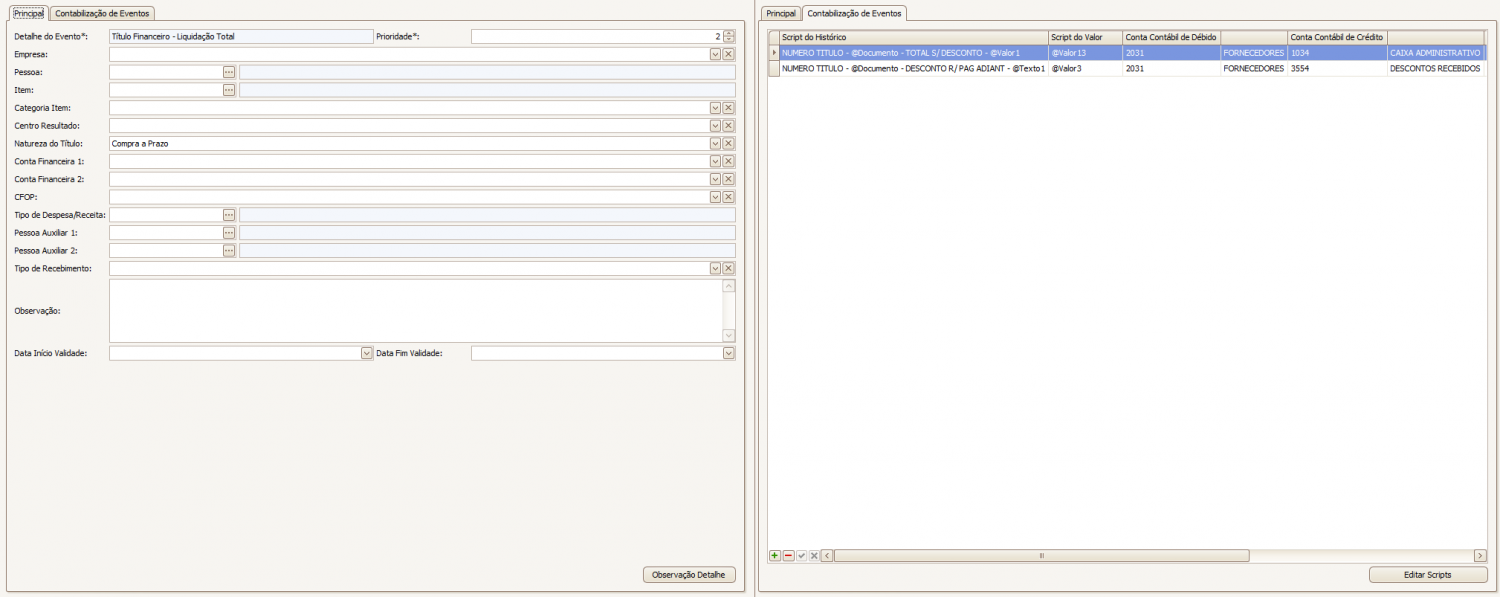Expand the Conta Financeira 2 dropdown

715,179
